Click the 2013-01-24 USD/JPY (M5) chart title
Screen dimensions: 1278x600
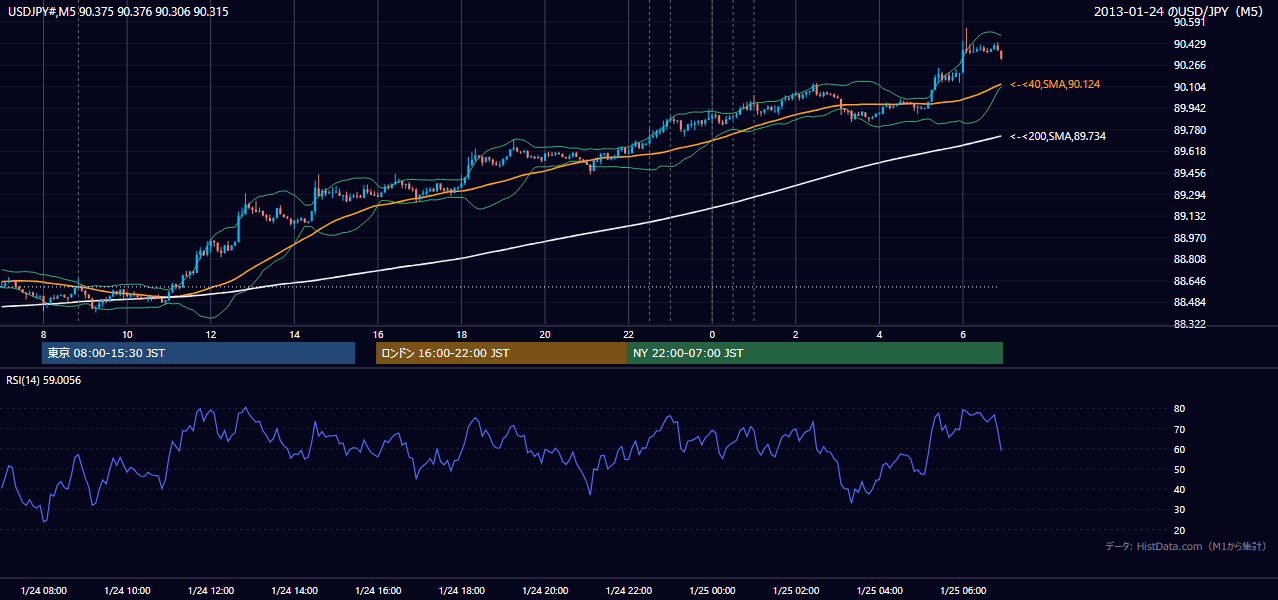pyautogui.click(x=1180, y=11)
